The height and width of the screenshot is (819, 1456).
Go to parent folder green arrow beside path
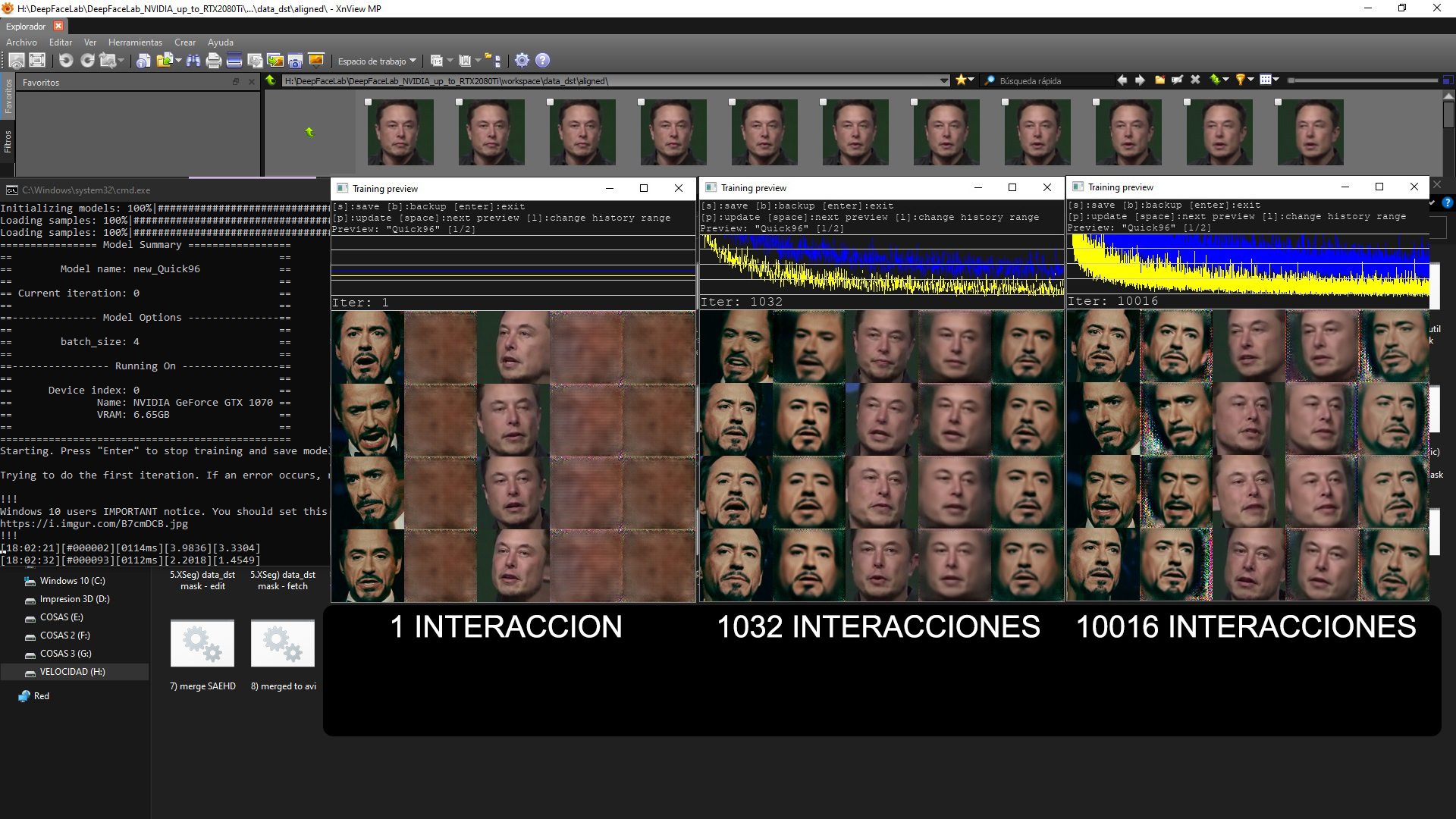click(270, 80)
